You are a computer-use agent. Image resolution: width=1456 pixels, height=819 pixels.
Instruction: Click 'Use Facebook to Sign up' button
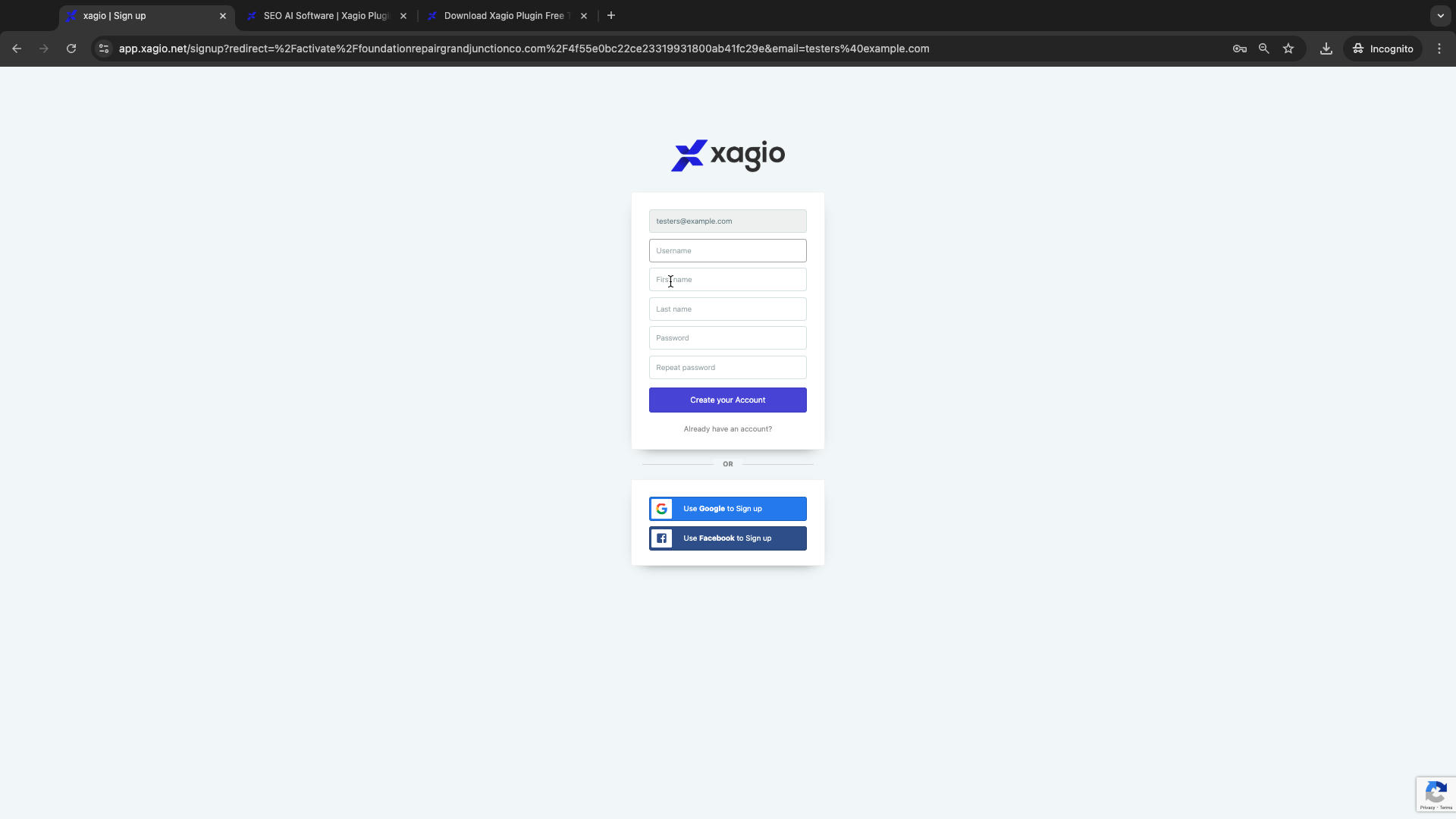728,538
